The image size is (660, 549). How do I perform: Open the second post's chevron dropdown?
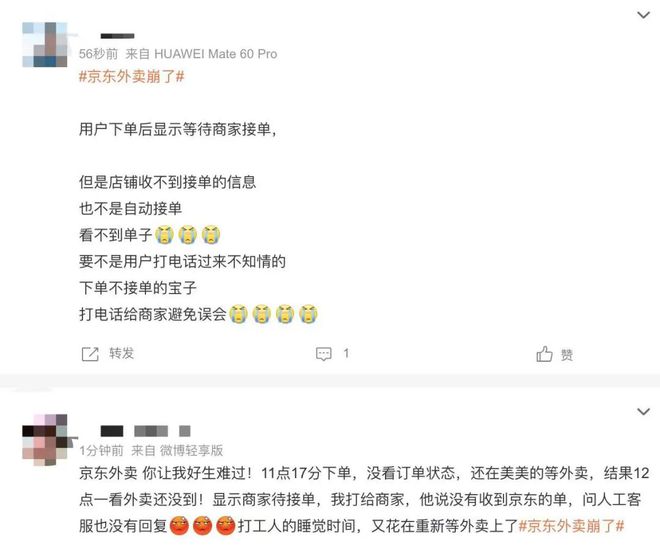644,411
